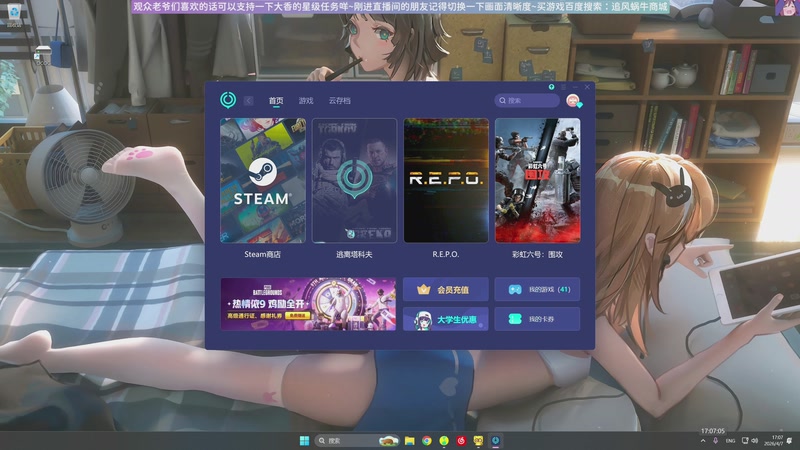The width and height of the screenshot is (800, 450).
Task: Open the 云存档 tab
Action: click(340, 101)
